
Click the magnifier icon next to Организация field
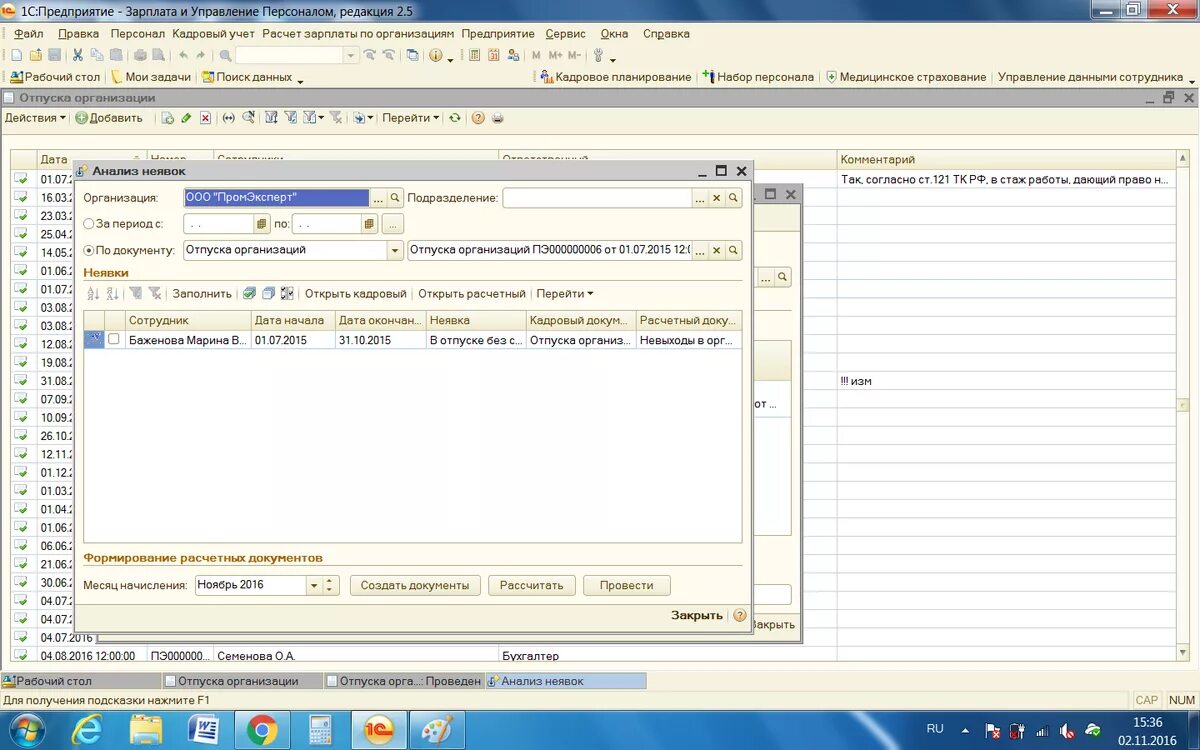tap(395, 198)
